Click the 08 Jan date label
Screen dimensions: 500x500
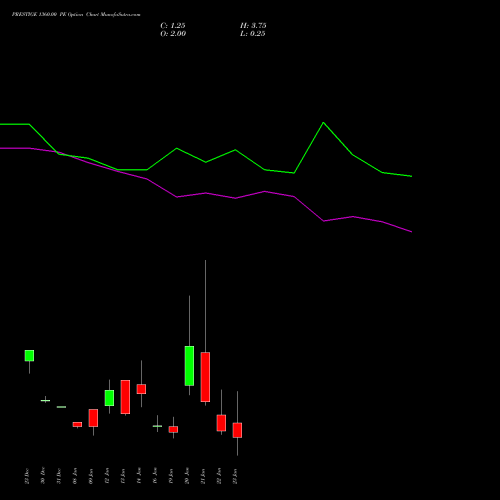pos(75,476)
